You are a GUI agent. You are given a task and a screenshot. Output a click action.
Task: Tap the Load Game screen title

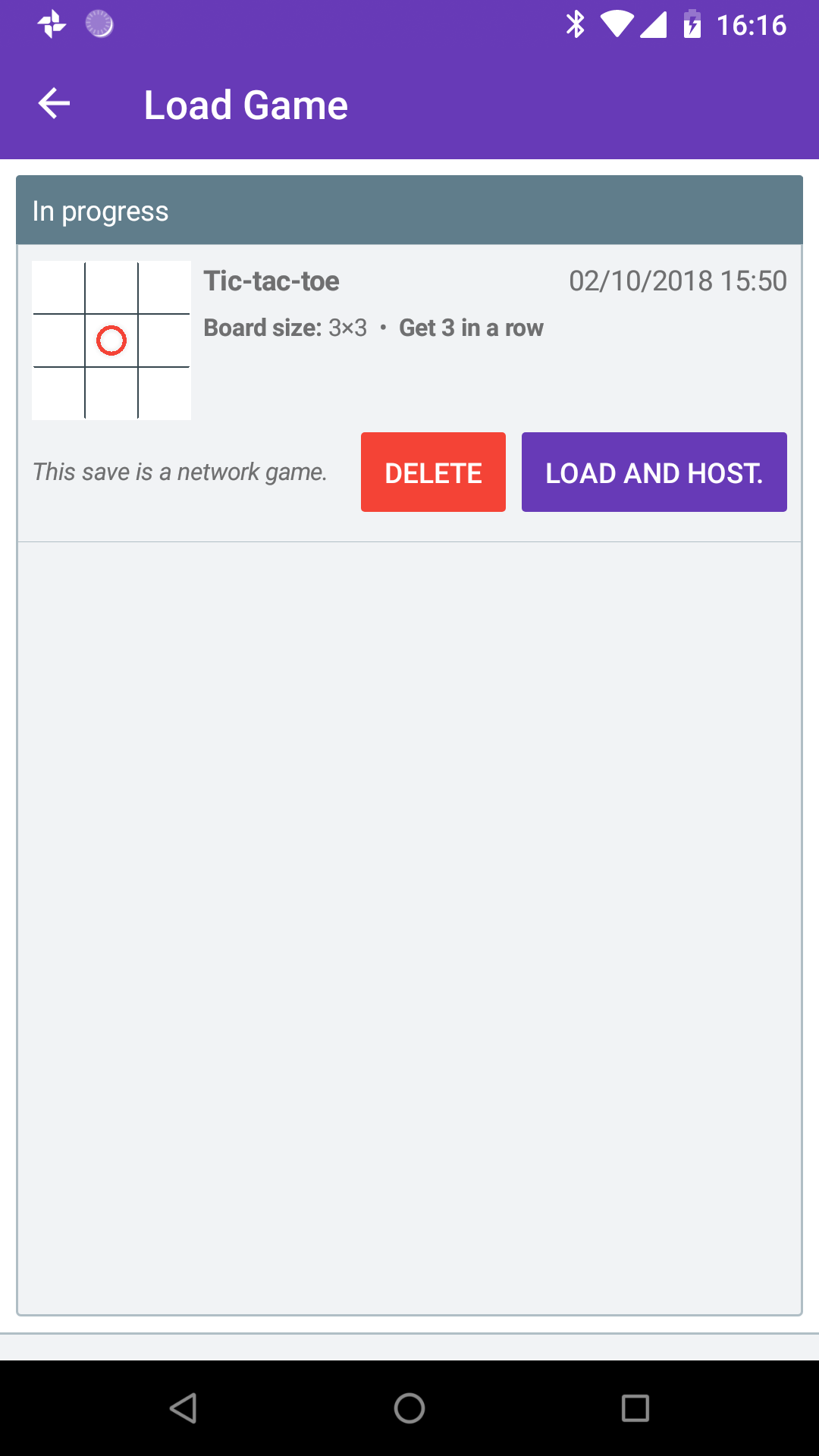tap(246, 105)
